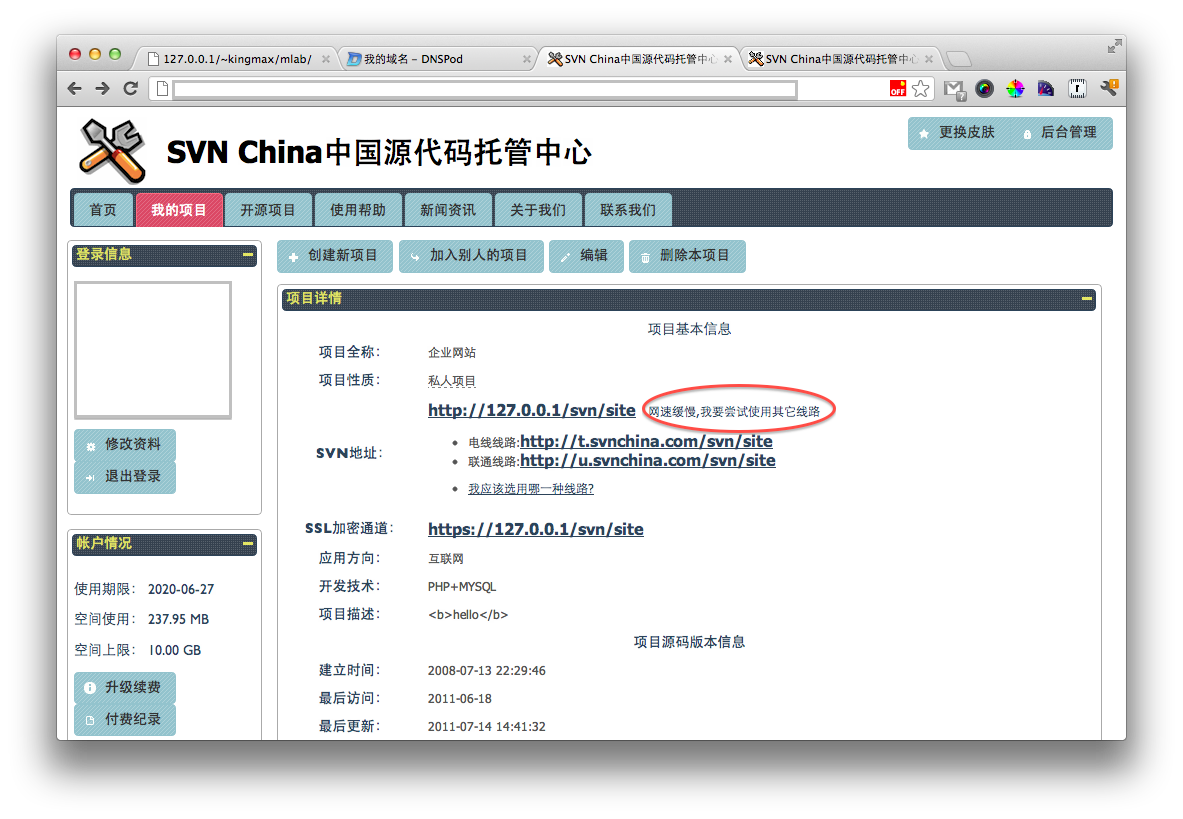Screen dimensions: 1183x819
Task: Click the 升级续费 button
Action: click(124, 688)
